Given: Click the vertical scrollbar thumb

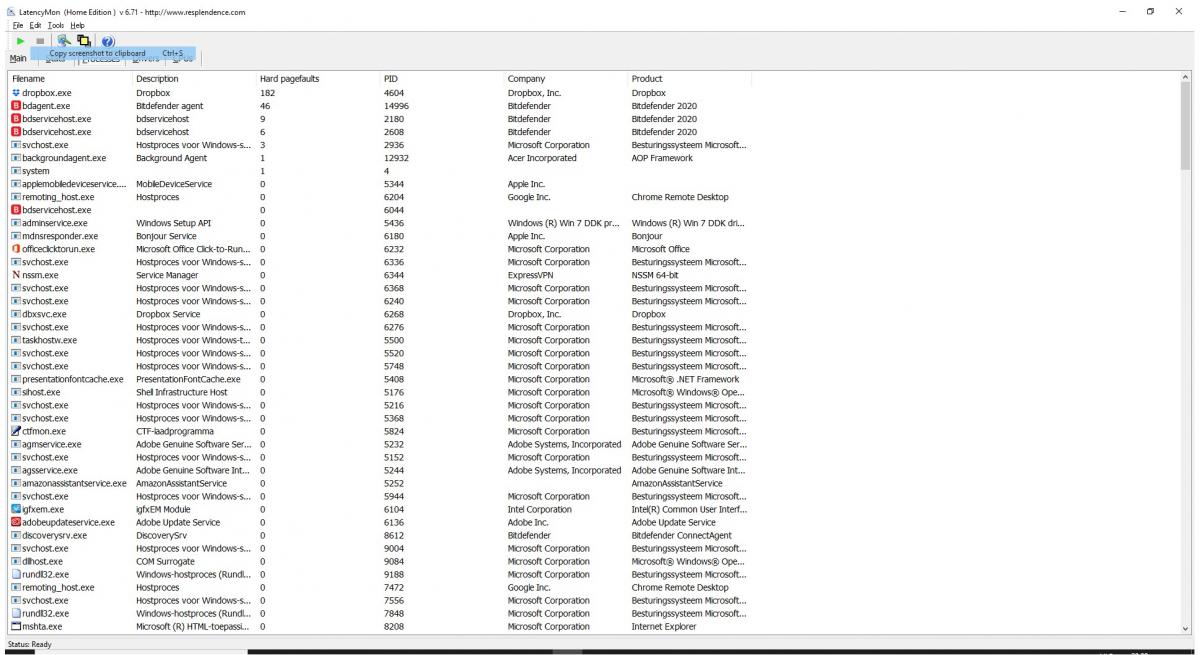Looking at the screenshot, I should tap(1186, 128).
